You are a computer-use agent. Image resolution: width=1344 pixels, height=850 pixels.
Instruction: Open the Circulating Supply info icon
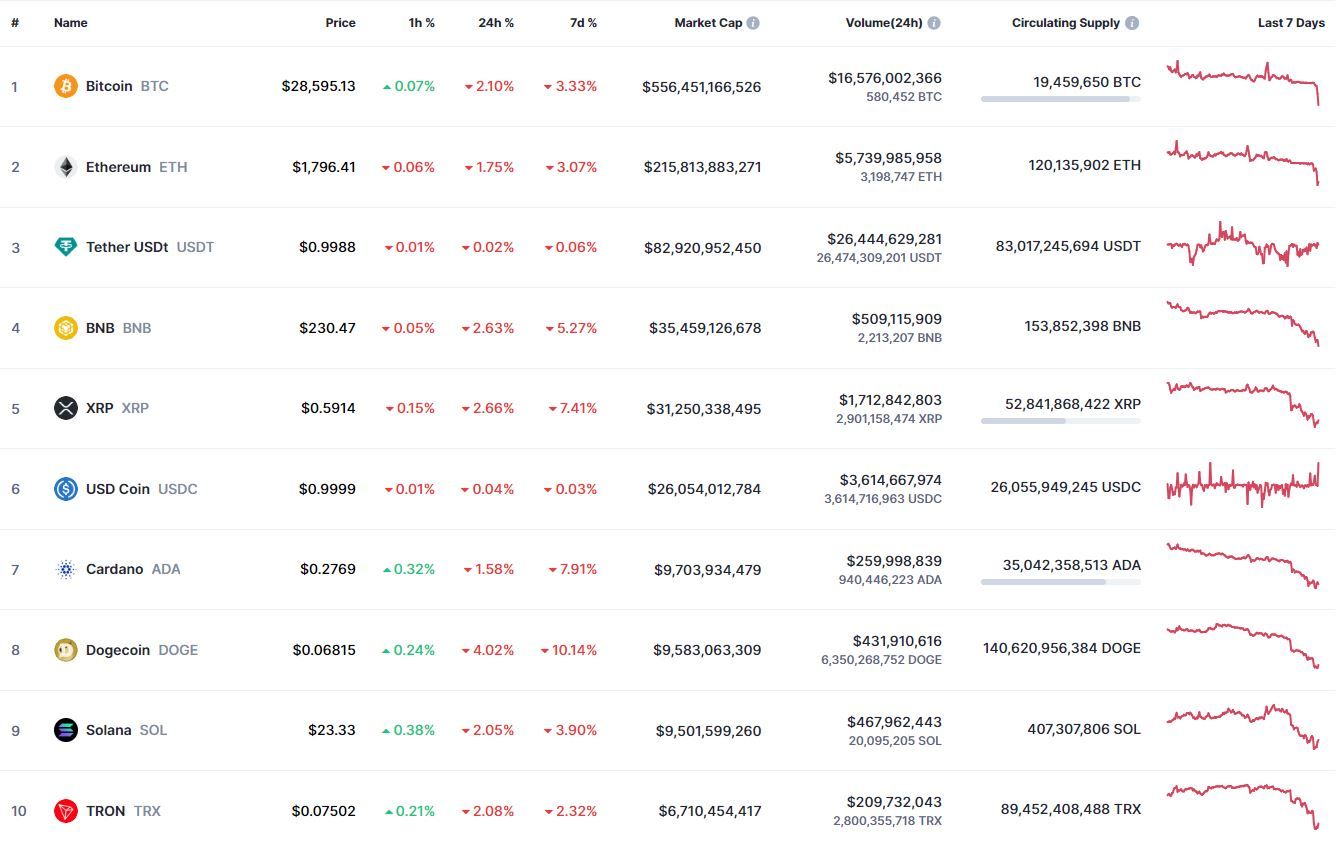1132,23
